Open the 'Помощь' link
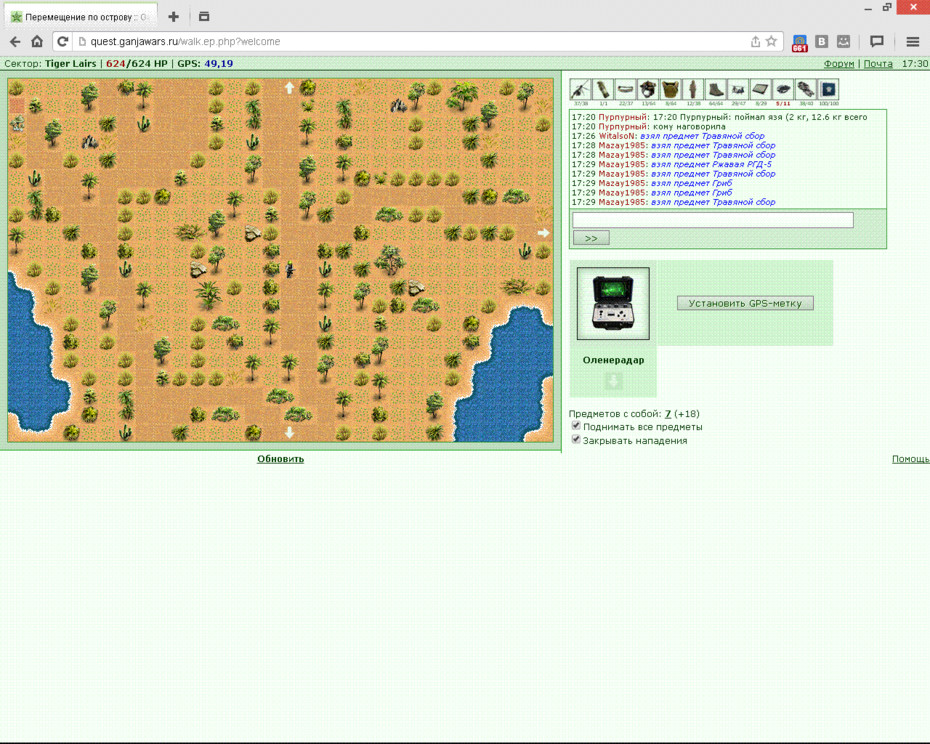930x744 pixels. point(910,459)
